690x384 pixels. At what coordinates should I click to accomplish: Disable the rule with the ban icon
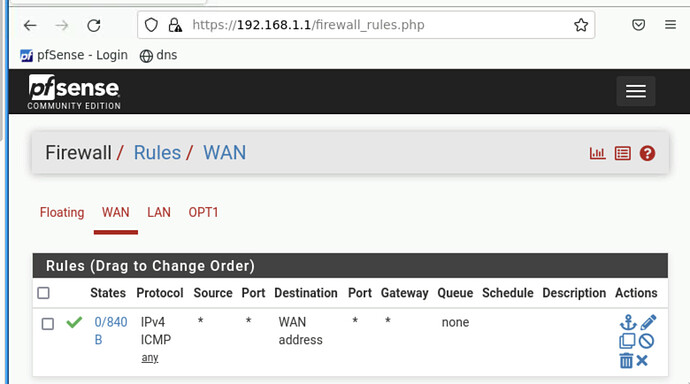pyautogui.click(x=646, y=341)
